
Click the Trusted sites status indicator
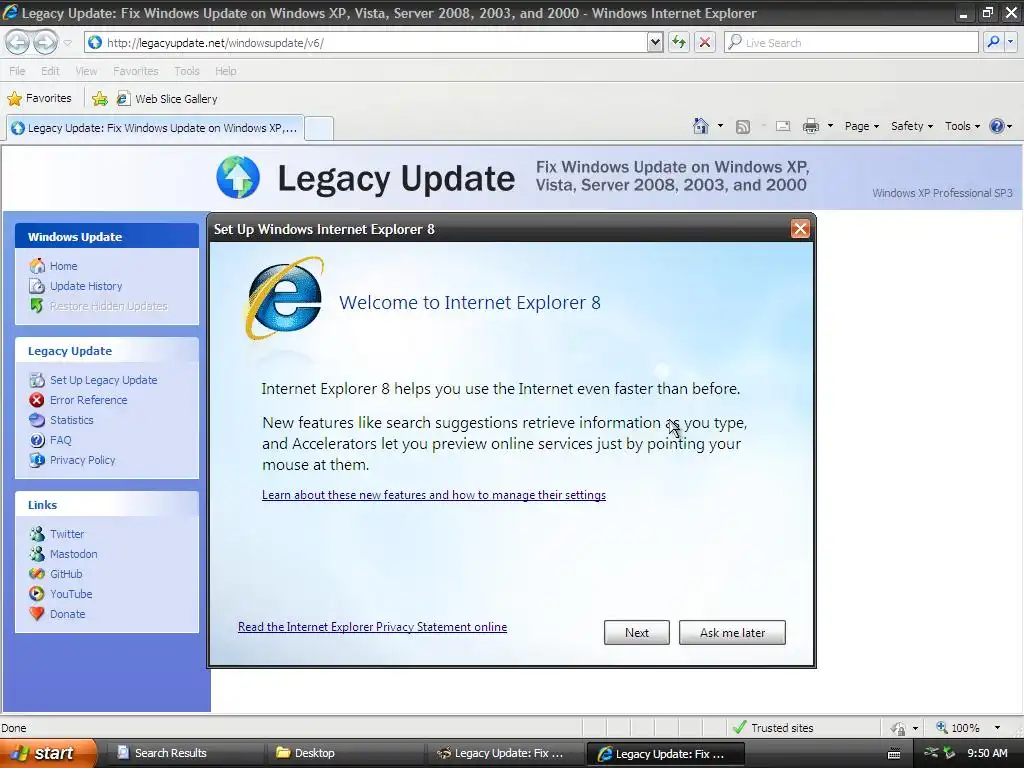click(774, 728)
